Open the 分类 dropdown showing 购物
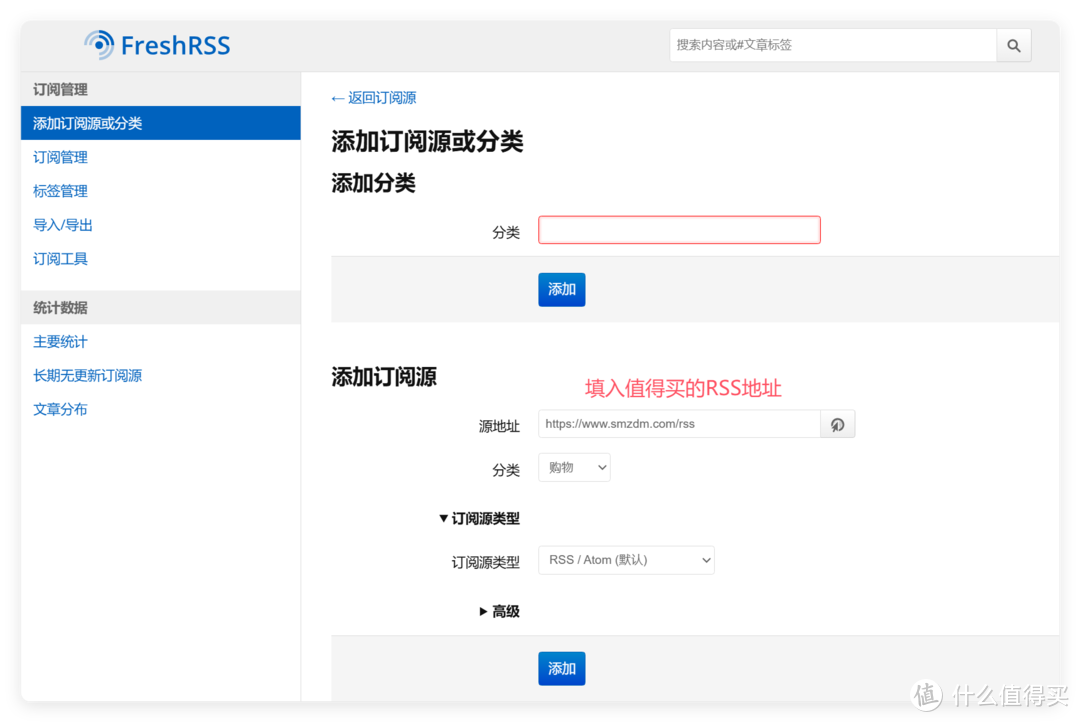This screenshot has height=722, width=1080. tap(573, 467)
